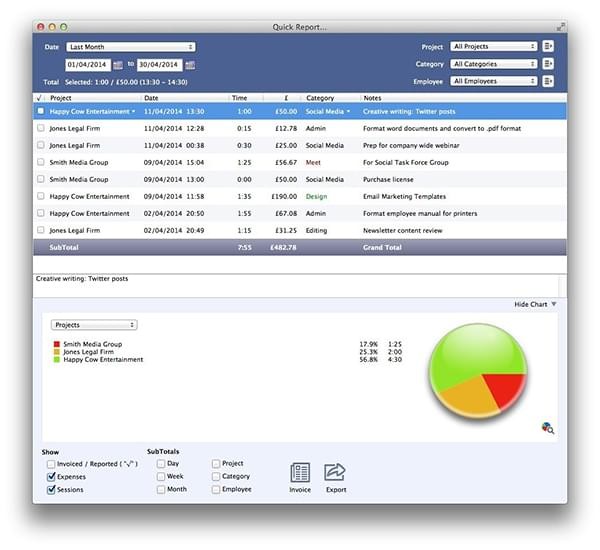Enable Category subtotals checkbox

click(x=216, y=477)
